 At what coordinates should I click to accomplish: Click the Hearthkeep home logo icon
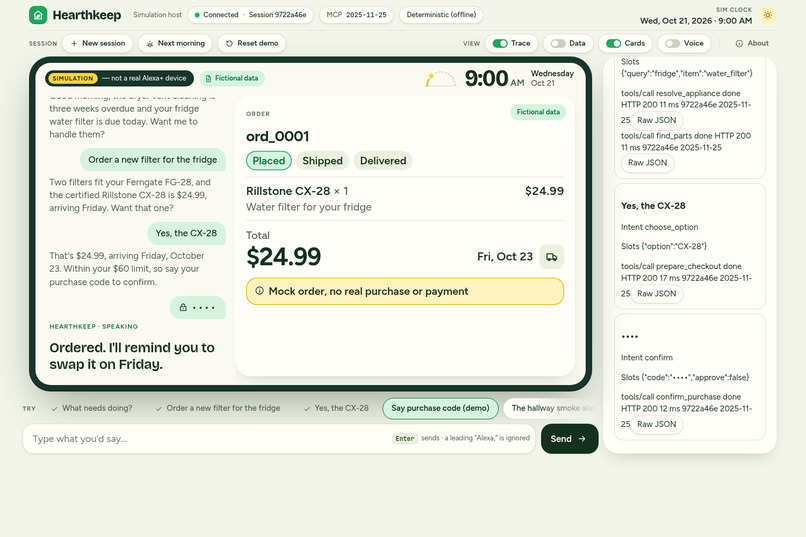(x=38, y=15)
